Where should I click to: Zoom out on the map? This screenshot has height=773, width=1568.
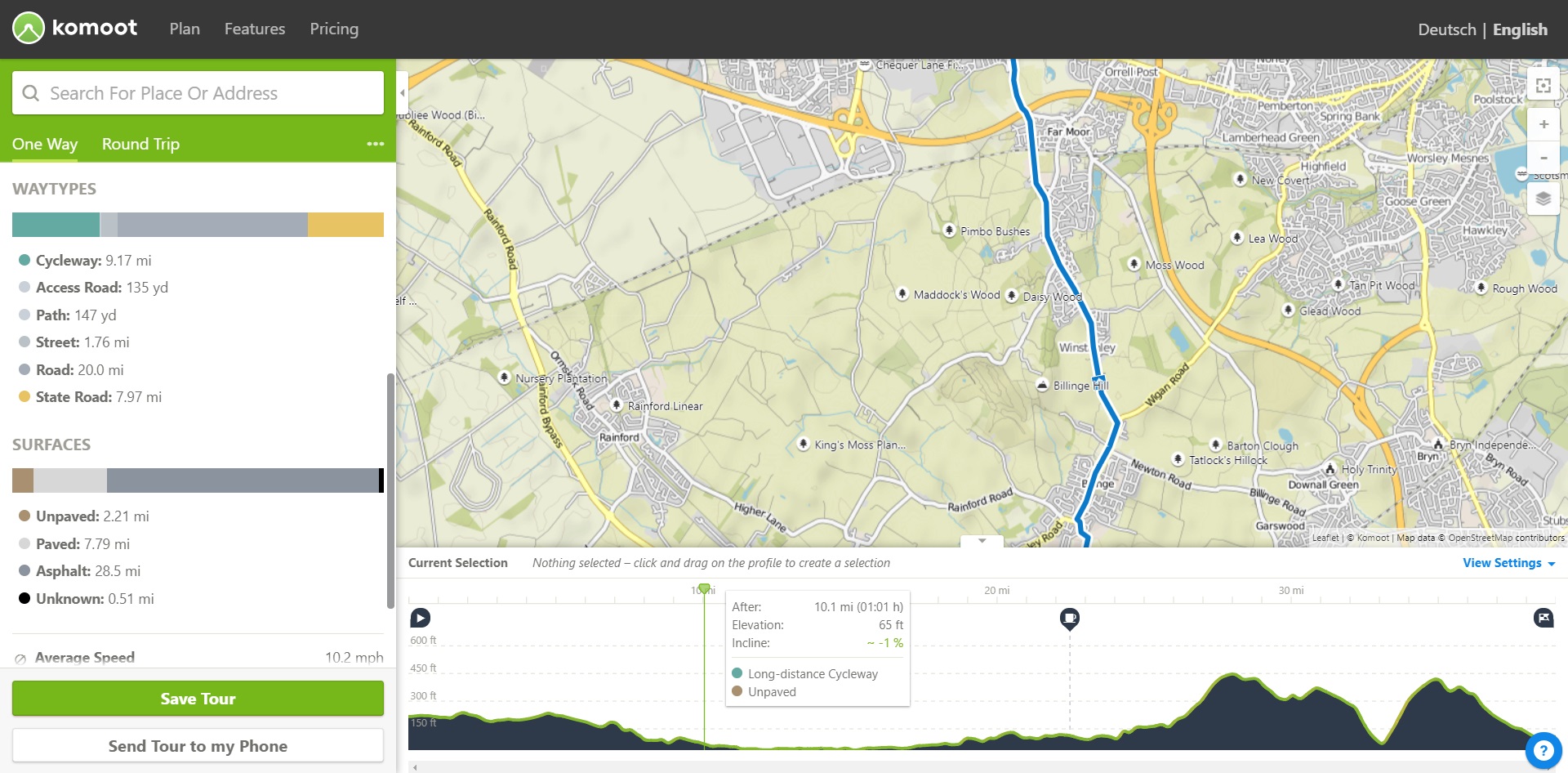coord(1543,158)
